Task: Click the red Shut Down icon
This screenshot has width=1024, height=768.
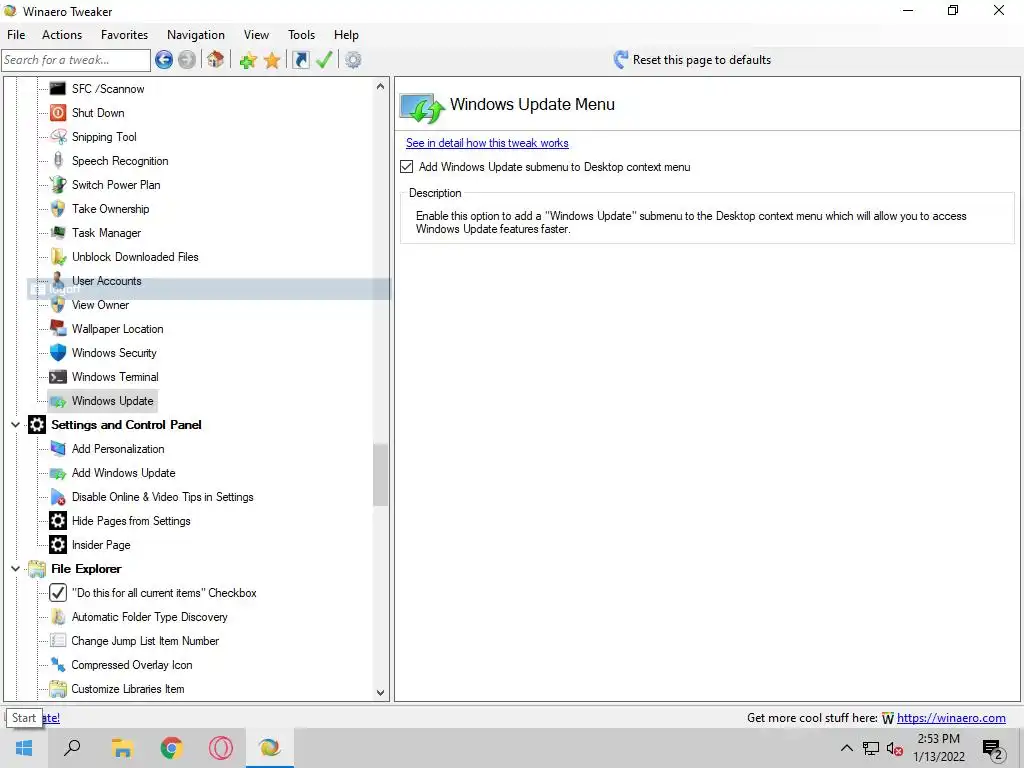Action: tap(58, 113)
